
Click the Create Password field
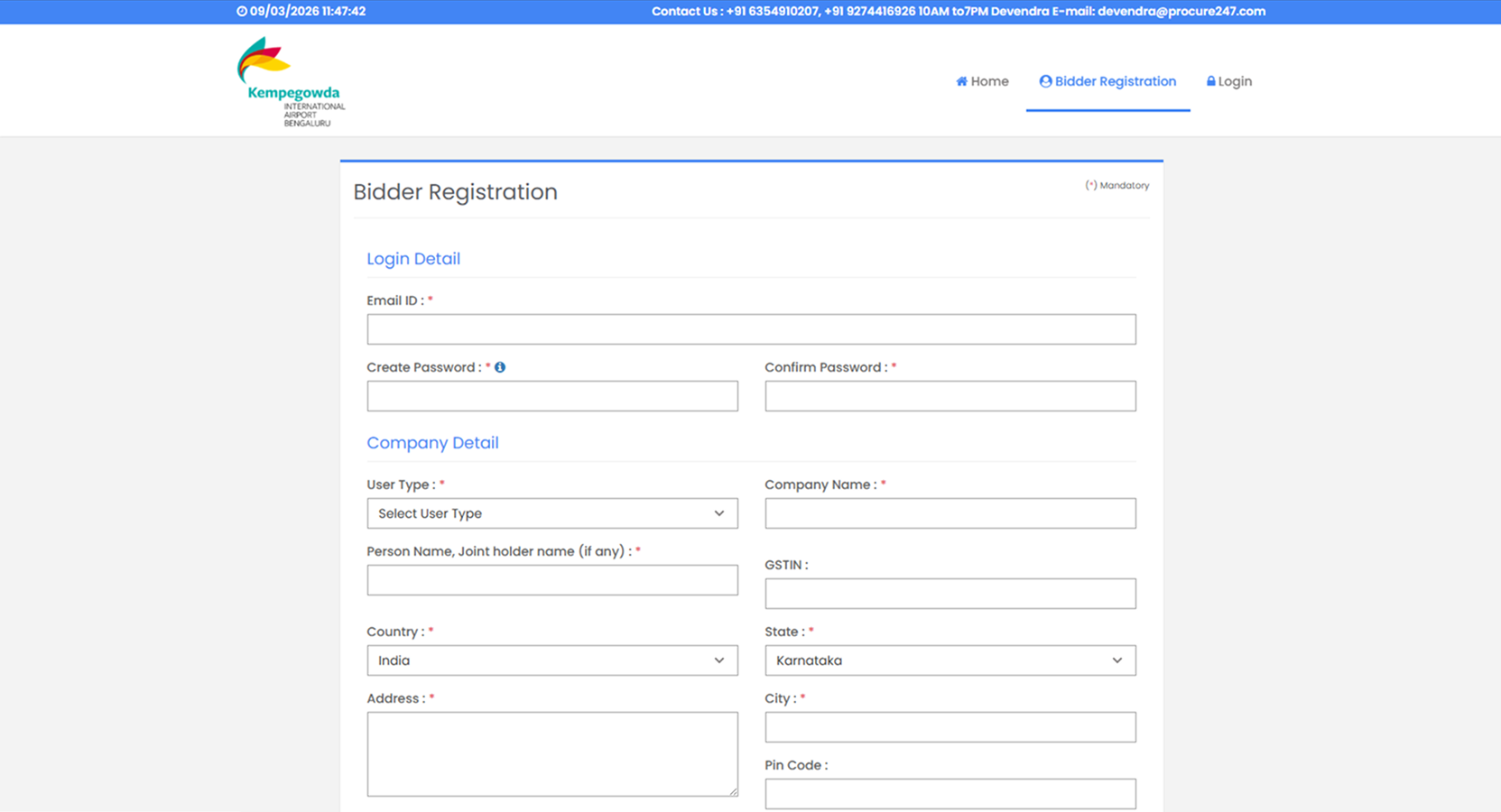click(x=551, y=396)
